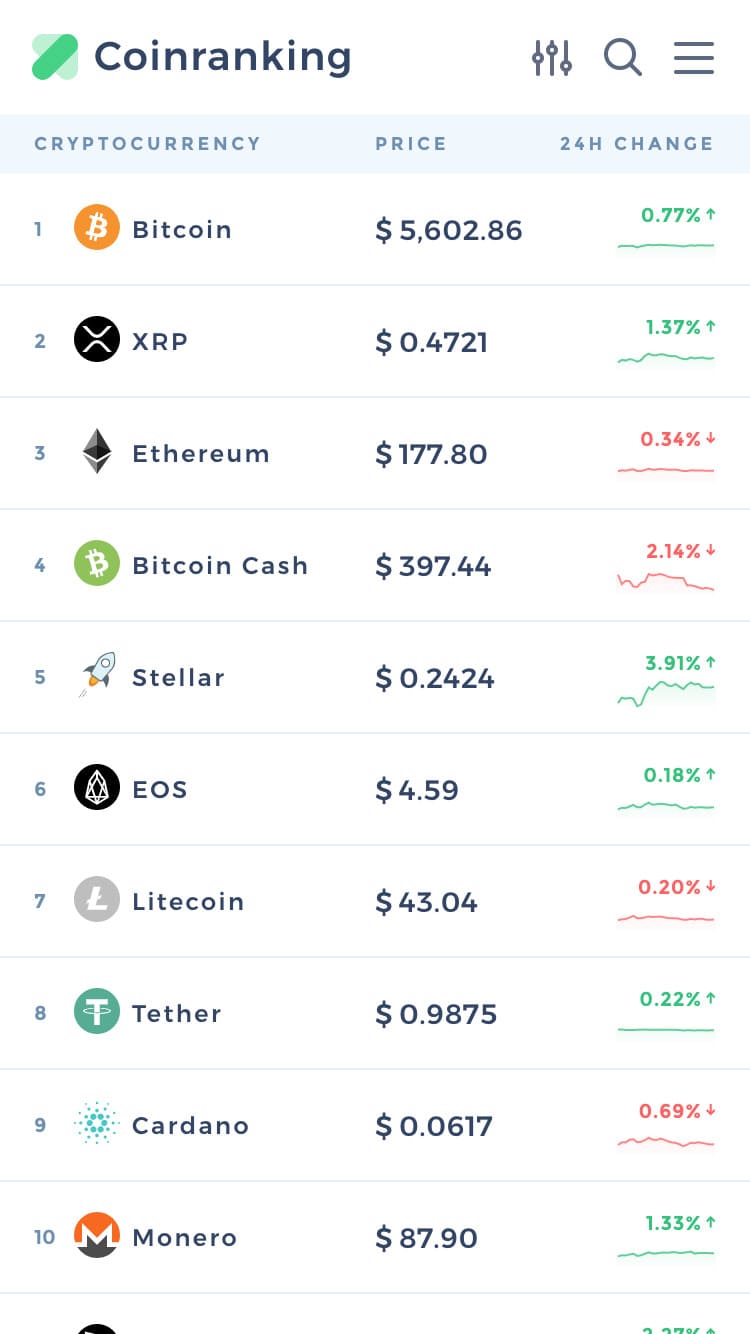Click the Coinranking logo icon
The width and height of the screenshot is (750, 1334).
pos(55,57)
